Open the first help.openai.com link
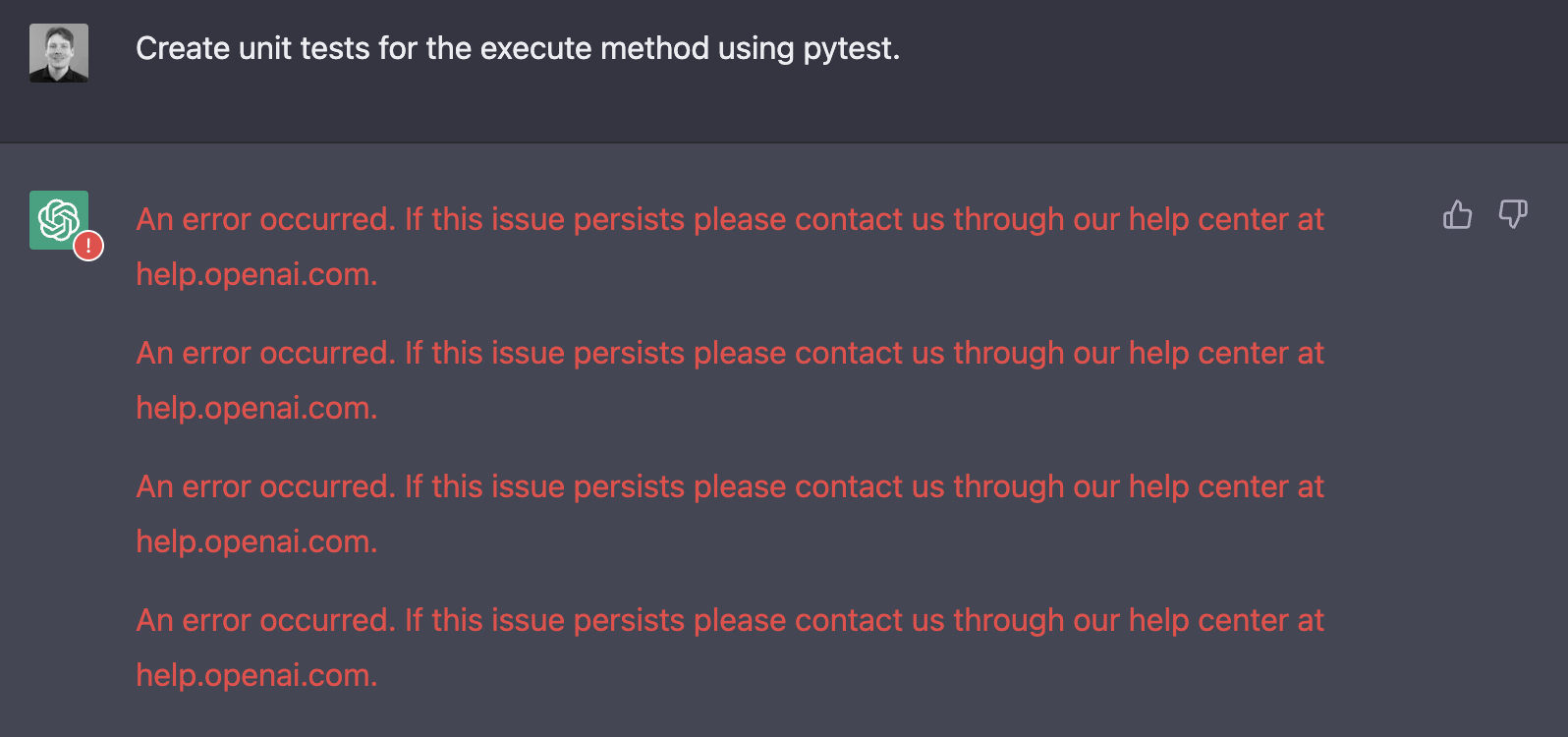The height and width of the screenshot is (737, 1568). point(254,274)
